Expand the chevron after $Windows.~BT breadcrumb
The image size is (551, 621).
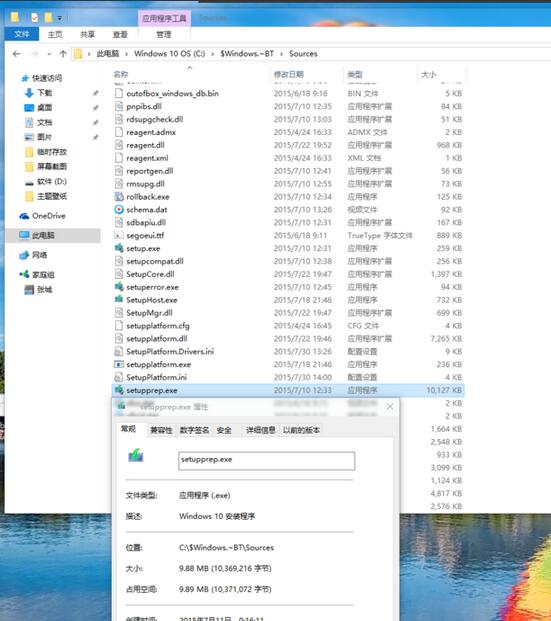(x=282, y=54)
